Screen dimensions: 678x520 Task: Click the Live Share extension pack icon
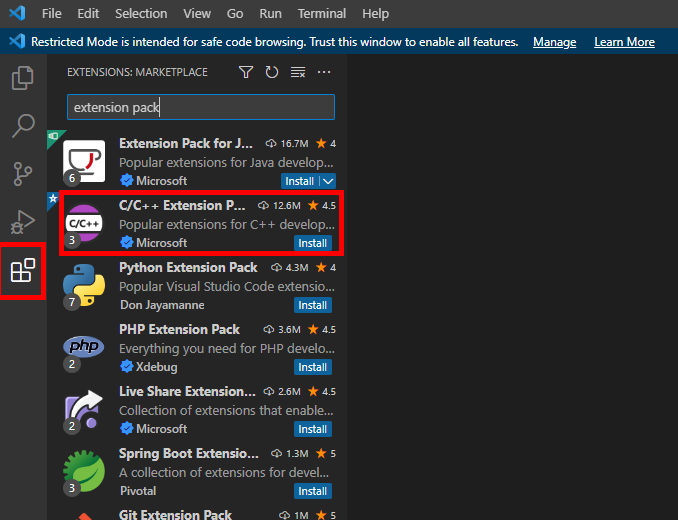84,409
